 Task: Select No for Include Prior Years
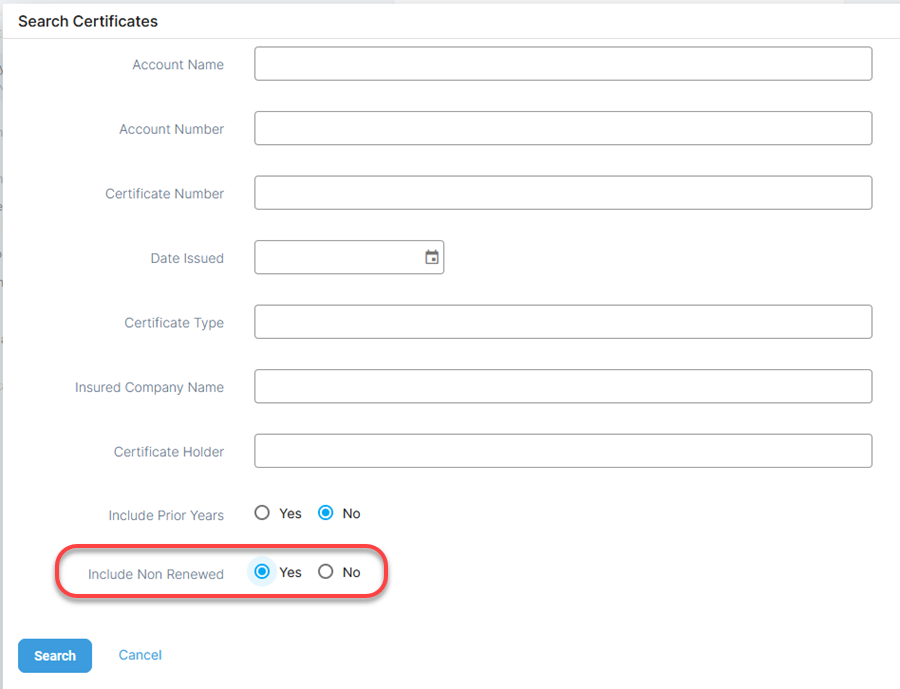click(x=325, y=513)
